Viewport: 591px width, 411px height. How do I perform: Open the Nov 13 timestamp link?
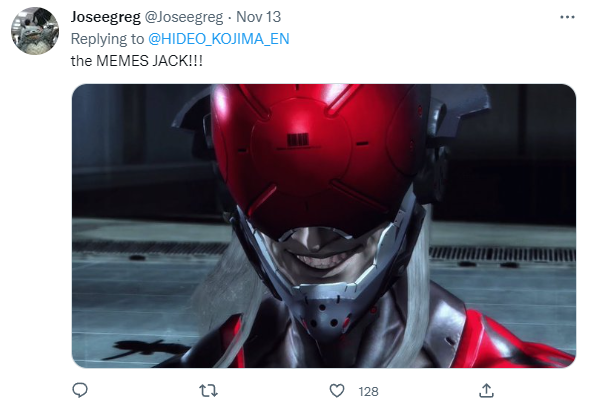[258, 17]
